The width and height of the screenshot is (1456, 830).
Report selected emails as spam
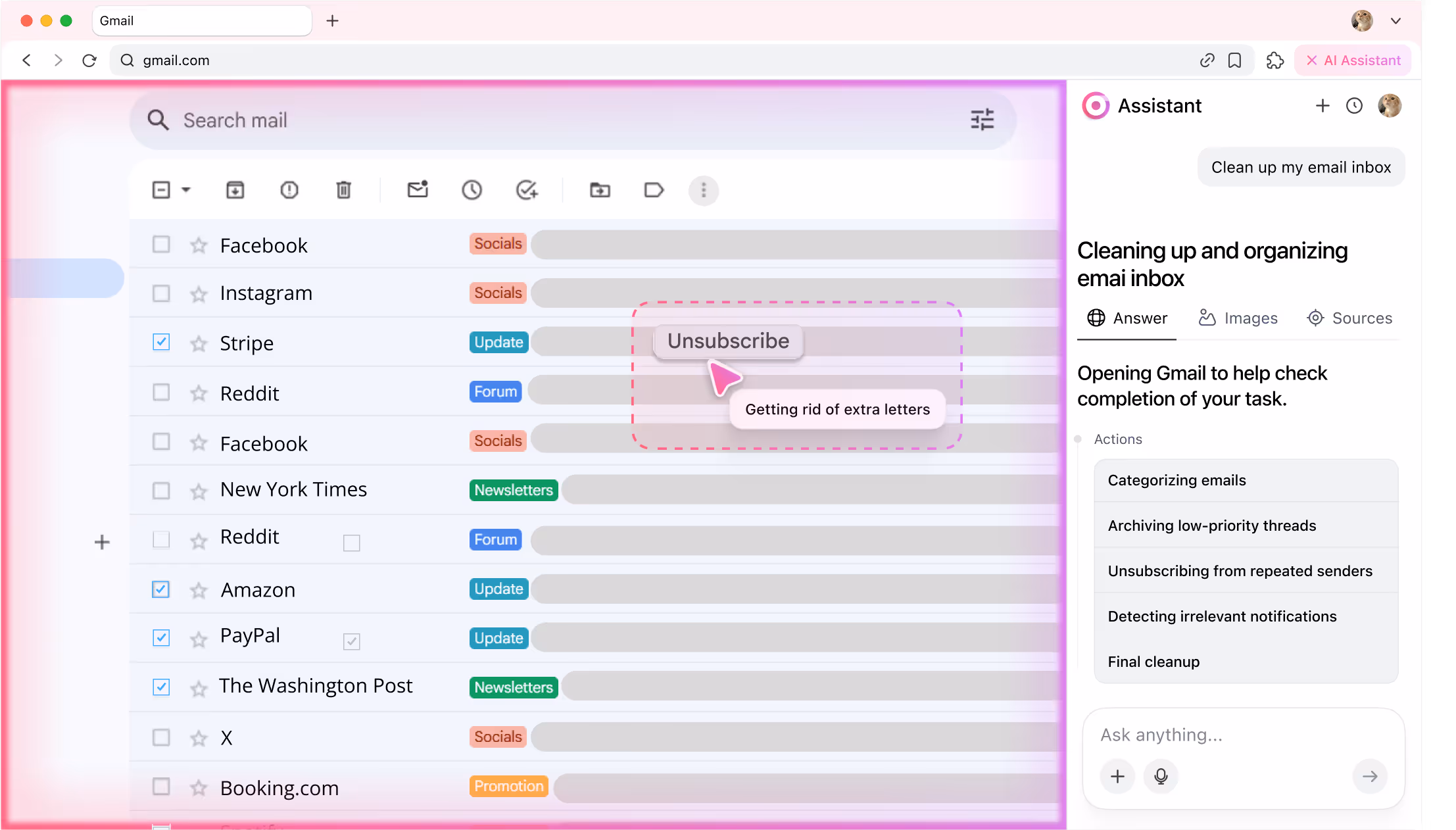[289, 190]
